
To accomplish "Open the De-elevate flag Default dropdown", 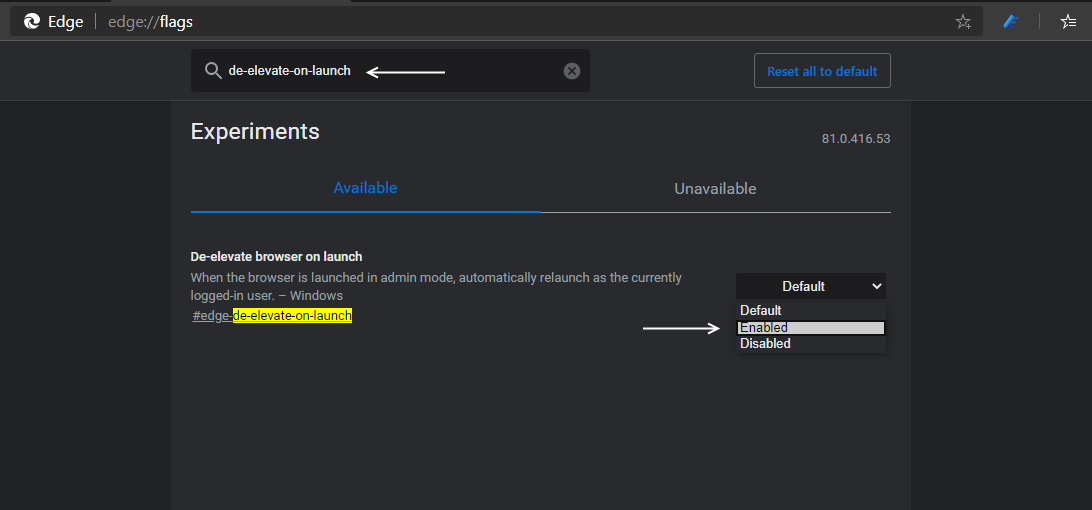I will click(811, 286).
